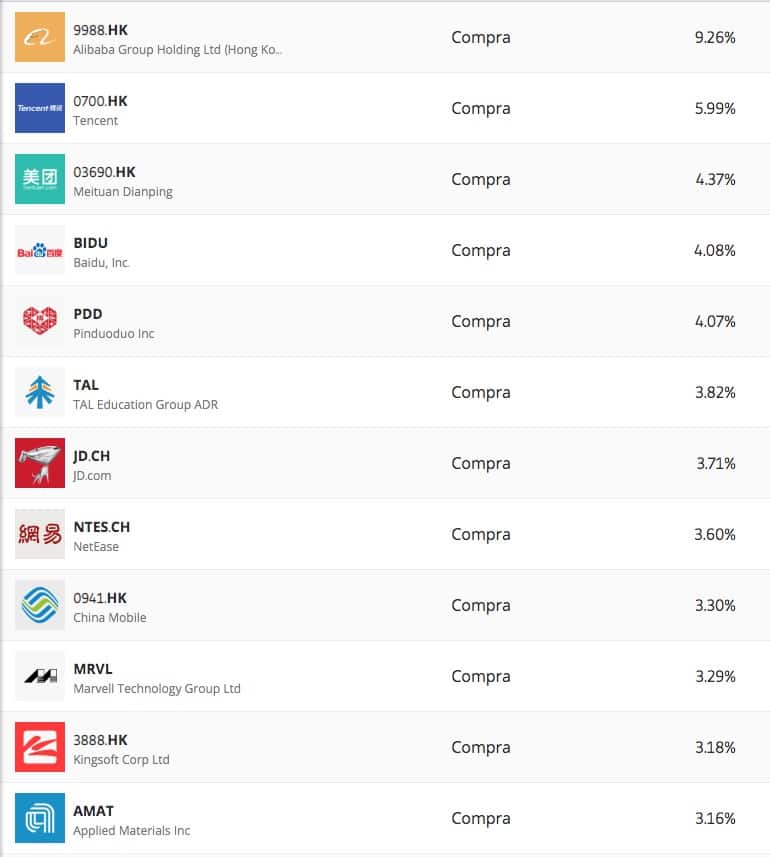Image resolution: width=770 pixels, height=857 pixels.
Task: Click the JD.com red dog logo
Action: point(40,463)
